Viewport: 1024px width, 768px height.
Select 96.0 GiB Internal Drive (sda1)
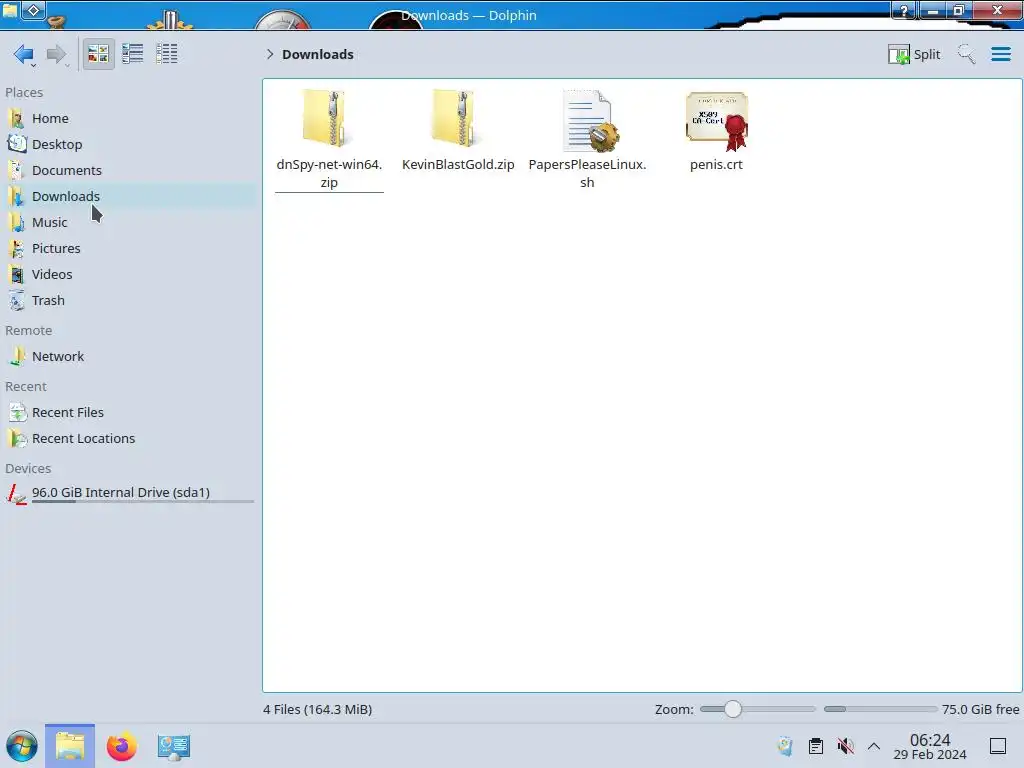click(x=129, y=493)
